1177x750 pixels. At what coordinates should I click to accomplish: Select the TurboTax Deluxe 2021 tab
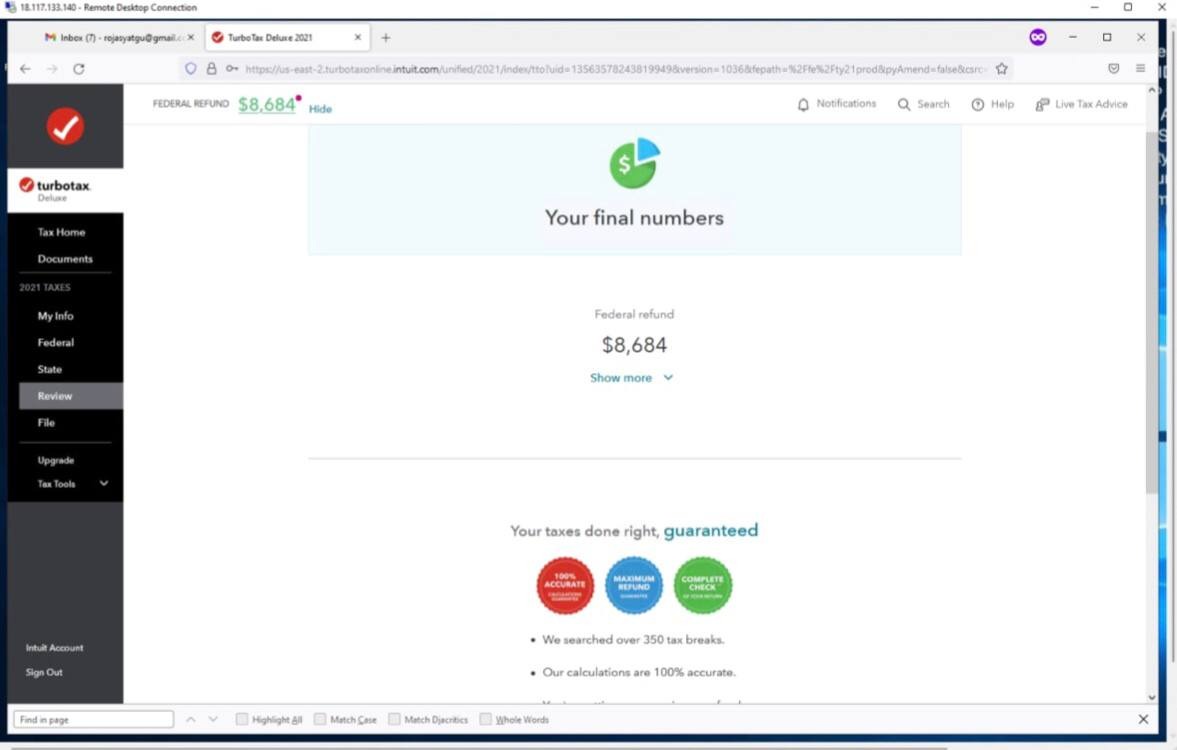(x=287, y=38)
